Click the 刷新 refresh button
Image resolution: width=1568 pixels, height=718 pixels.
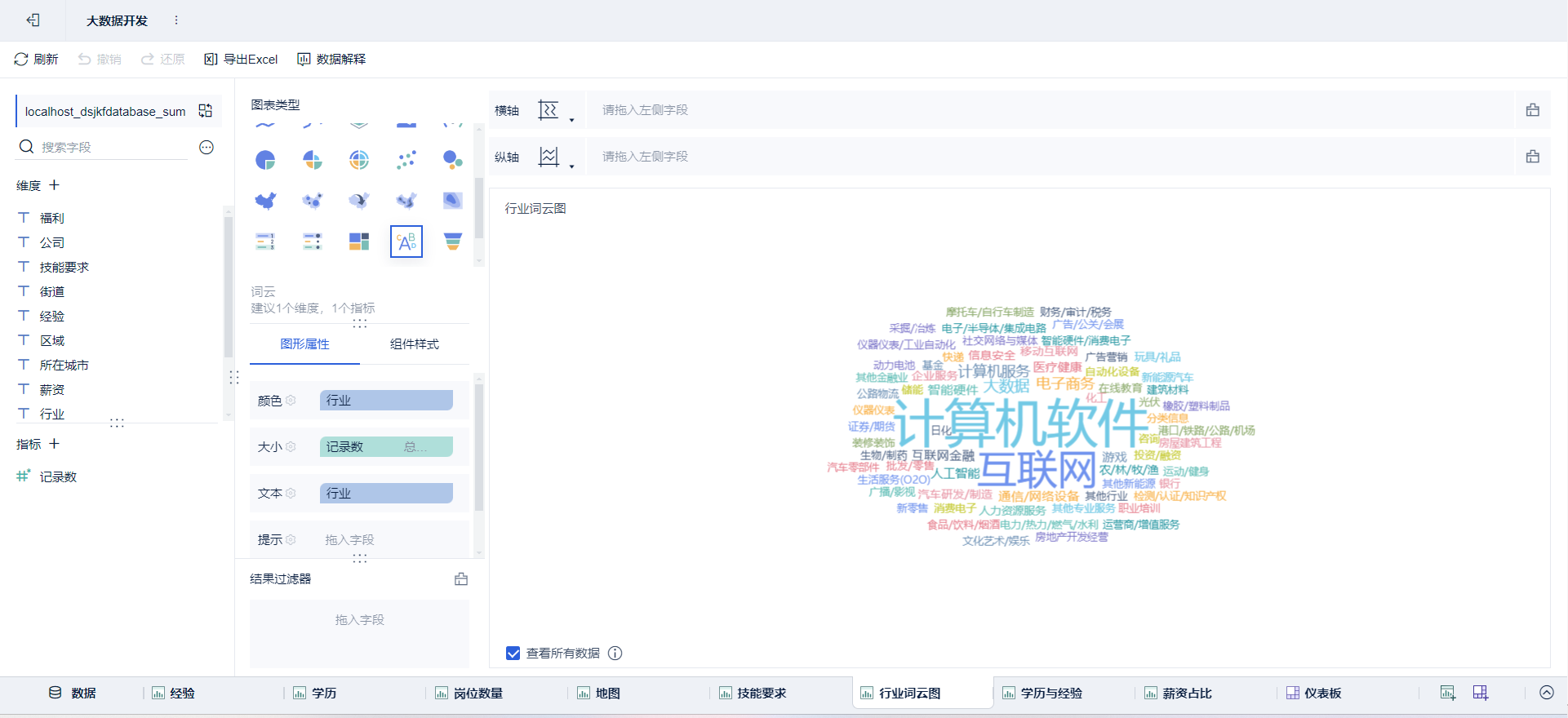coord(37,60)
